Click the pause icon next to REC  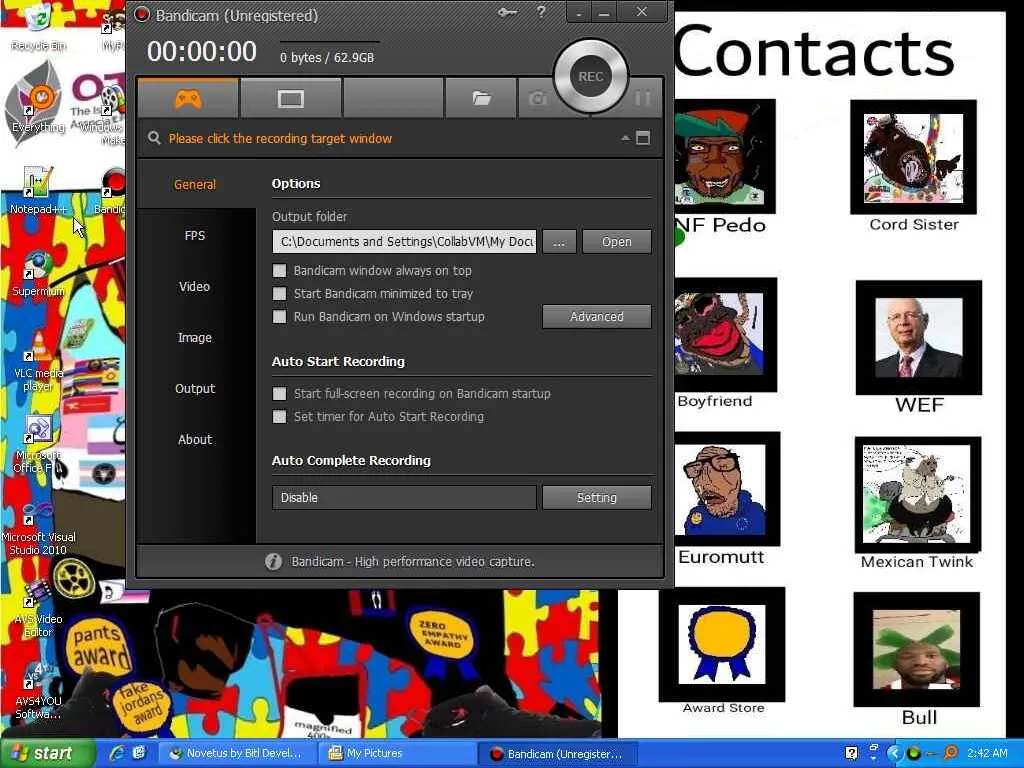point(643,98)
